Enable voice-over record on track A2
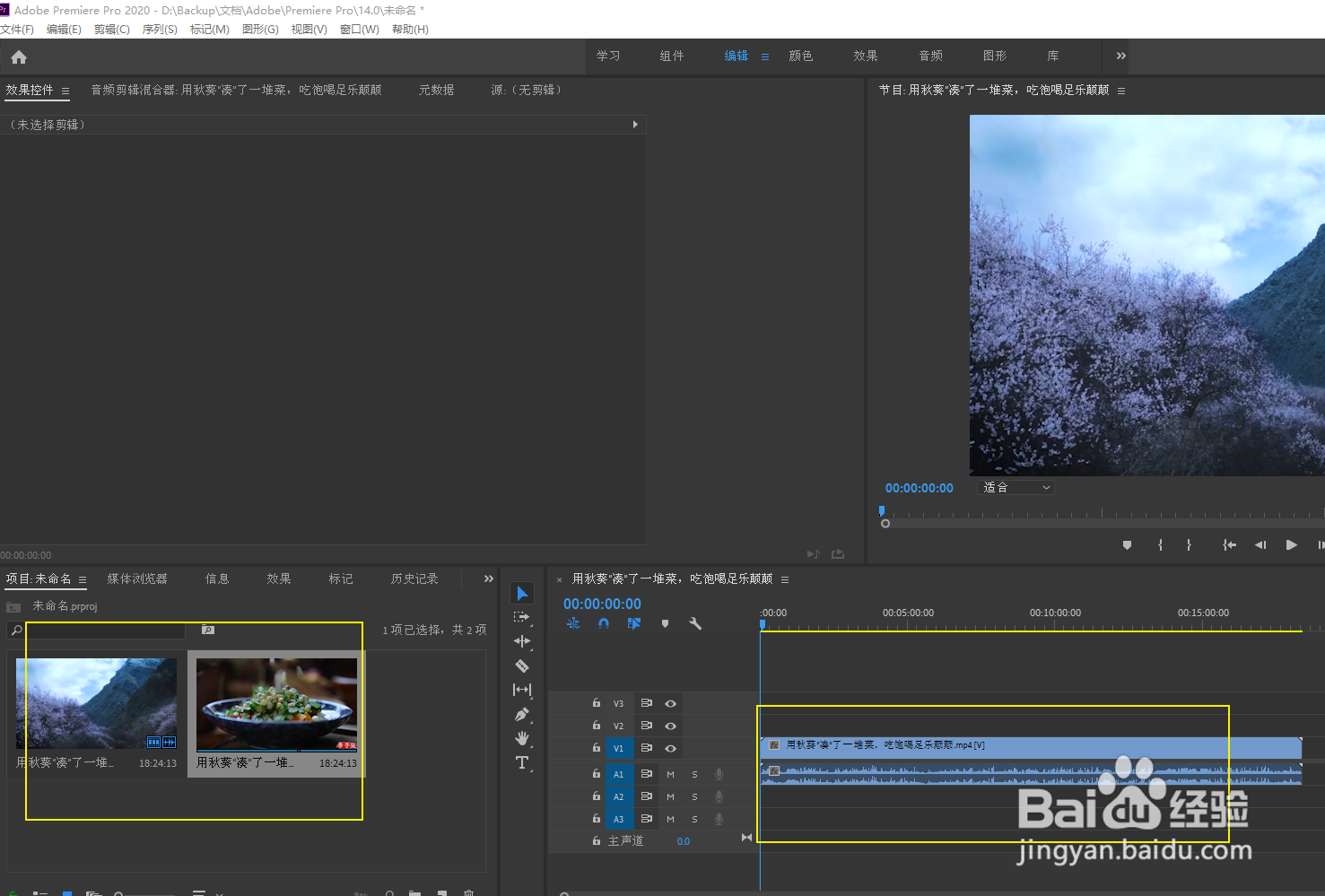 [x=719, y=796]
